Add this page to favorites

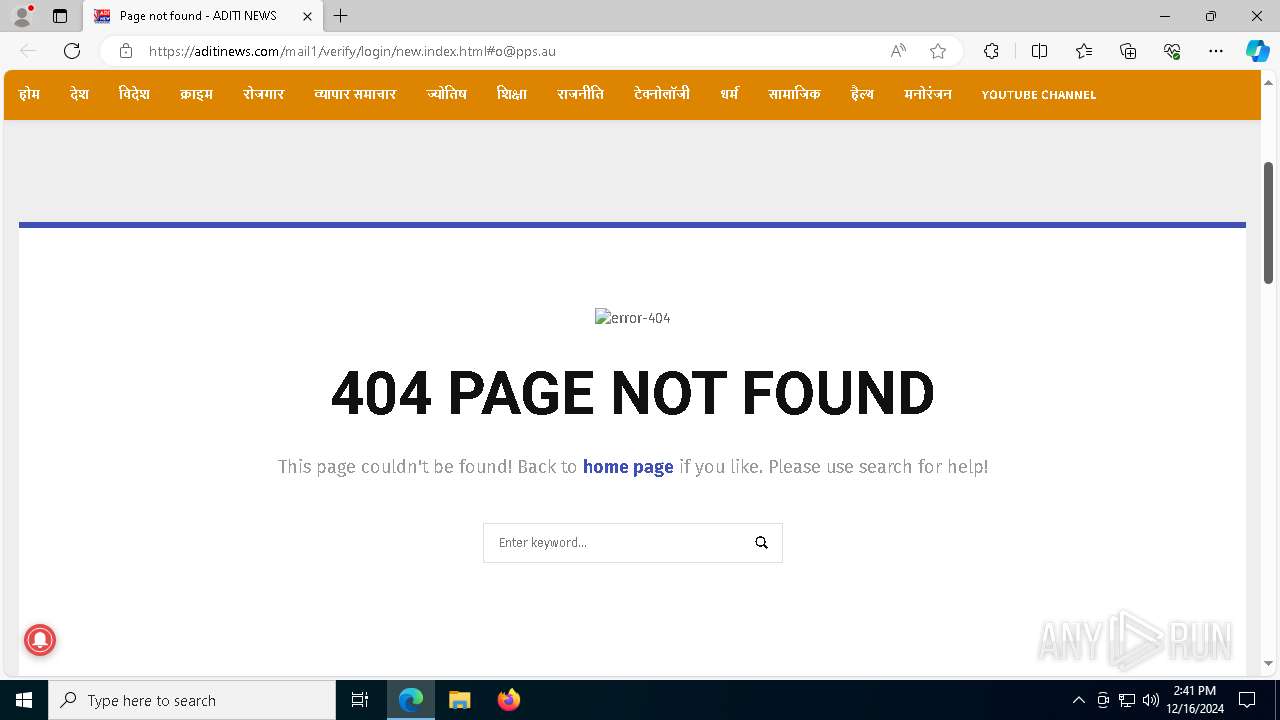tap(938, 51)
